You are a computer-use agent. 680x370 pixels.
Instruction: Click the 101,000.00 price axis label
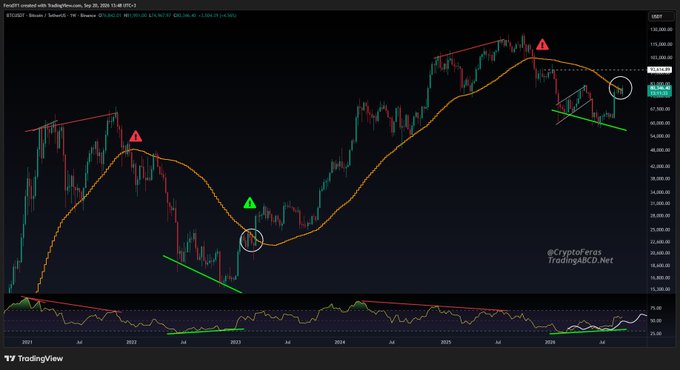coord(660,57)
